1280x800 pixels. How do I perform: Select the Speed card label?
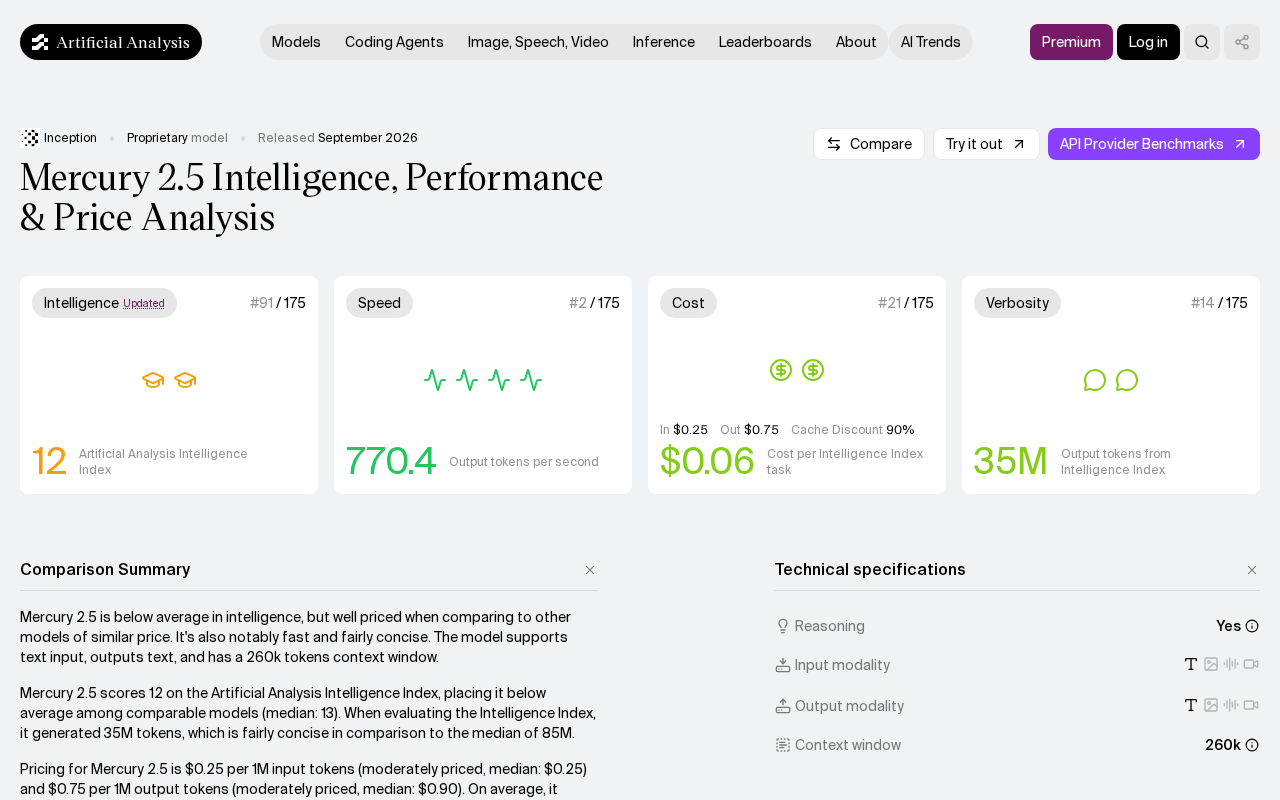coord(379,303)
